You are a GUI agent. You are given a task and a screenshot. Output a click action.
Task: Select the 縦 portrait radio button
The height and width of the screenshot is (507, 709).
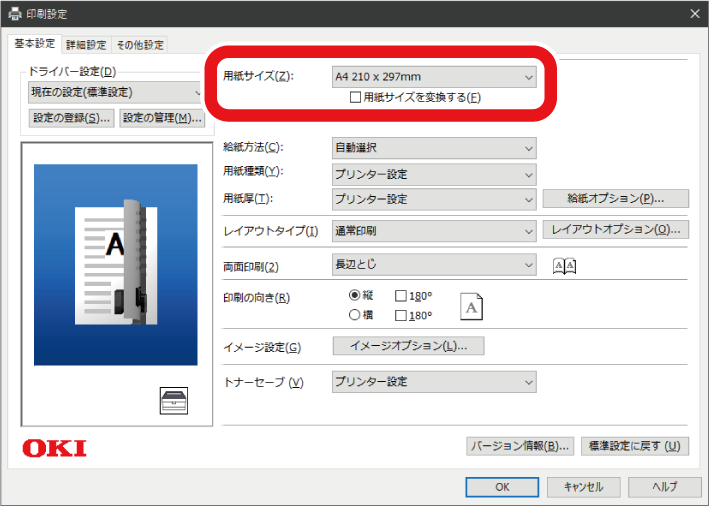tap(355, 296)
